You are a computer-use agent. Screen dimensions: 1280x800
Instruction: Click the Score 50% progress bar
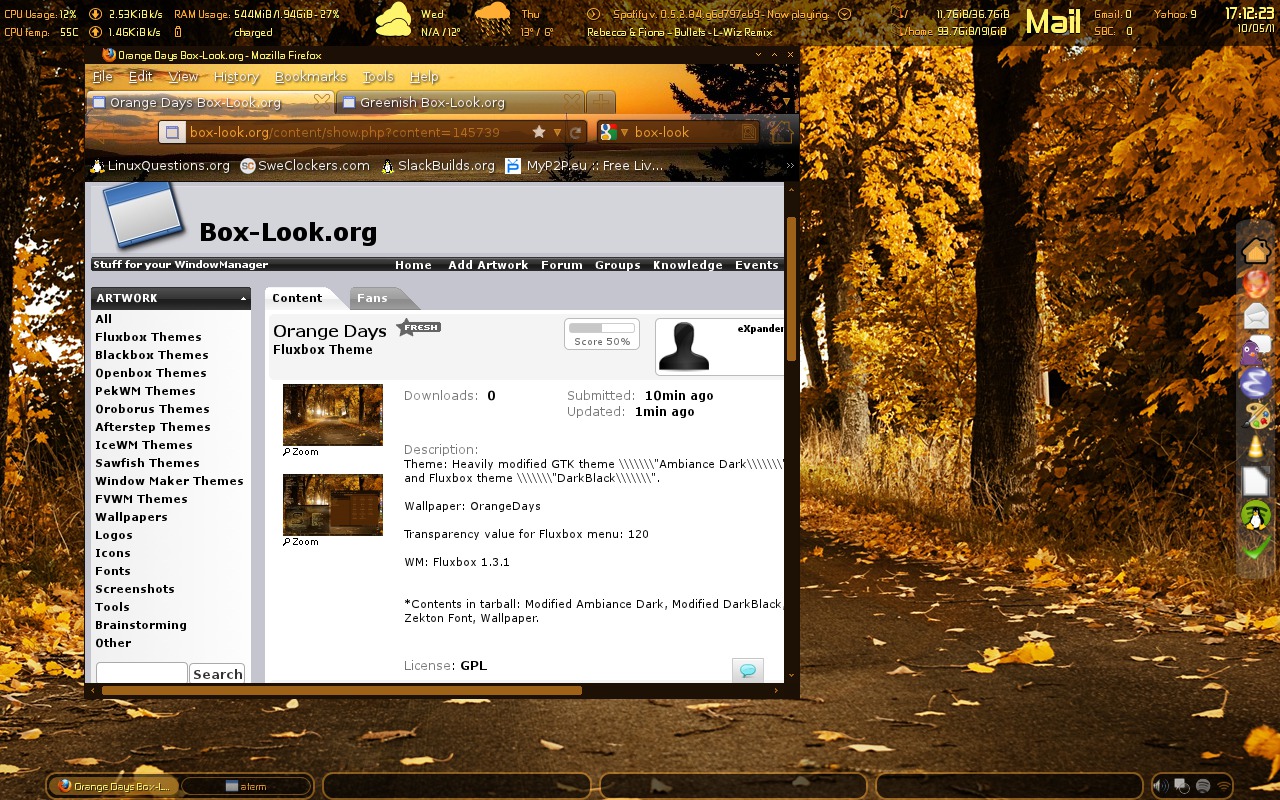pyautogui.click(x=602, y=328)
